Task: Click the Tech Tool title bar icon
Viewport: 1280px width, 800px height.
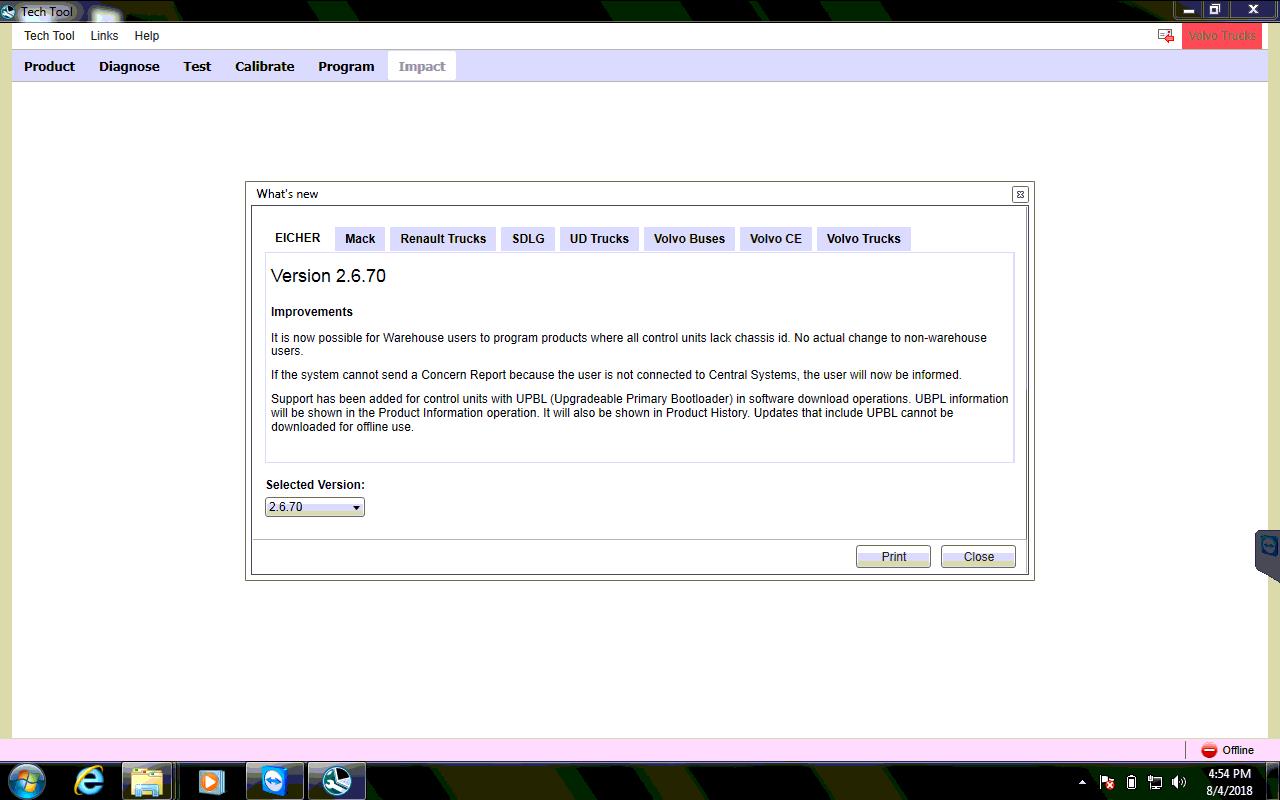Action: click(9, 11)
